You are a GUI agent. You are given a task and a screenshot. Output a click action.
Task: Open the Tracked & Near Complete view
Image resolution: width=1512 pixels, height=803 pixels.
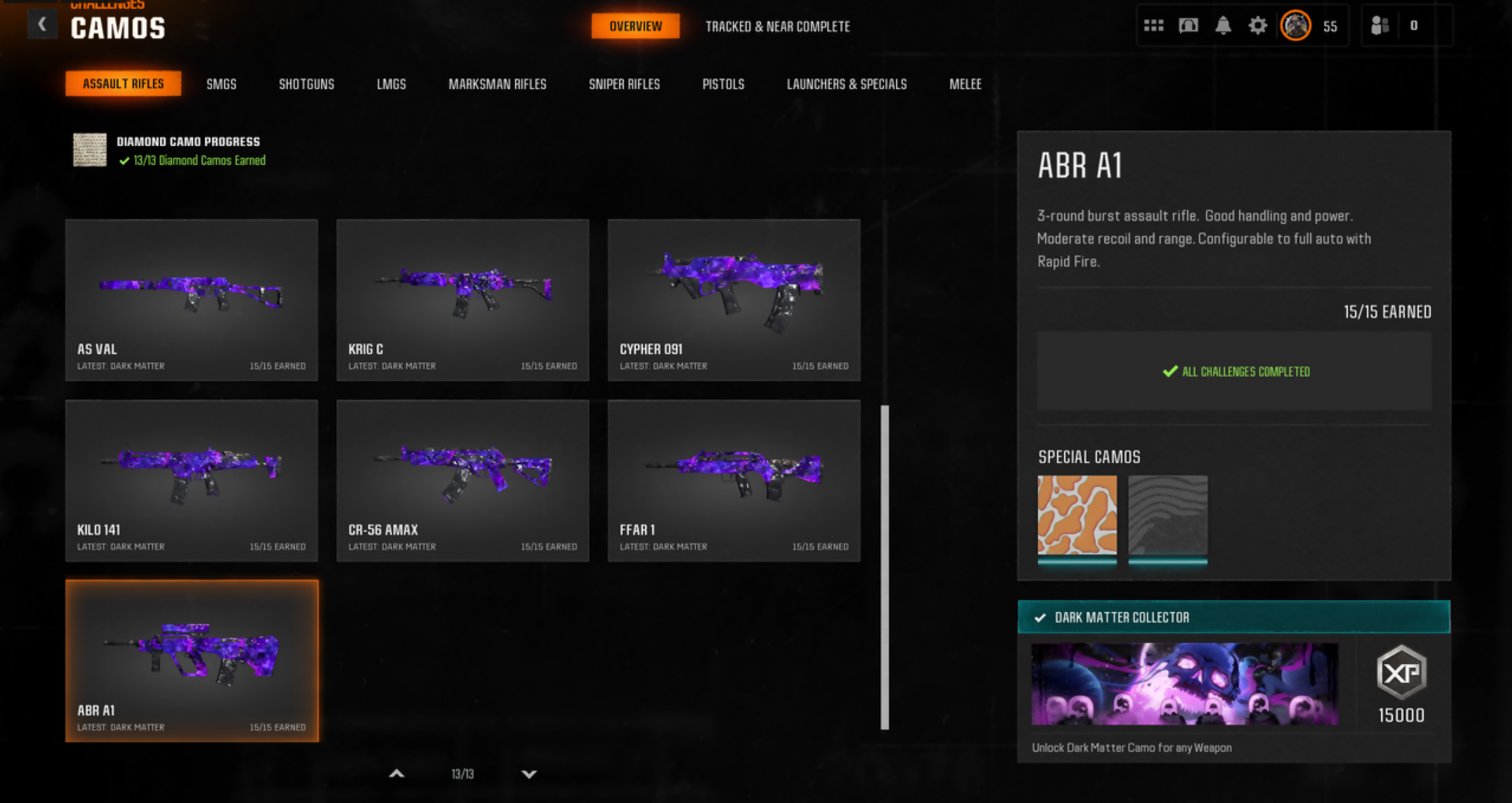[x=777, y=27]
